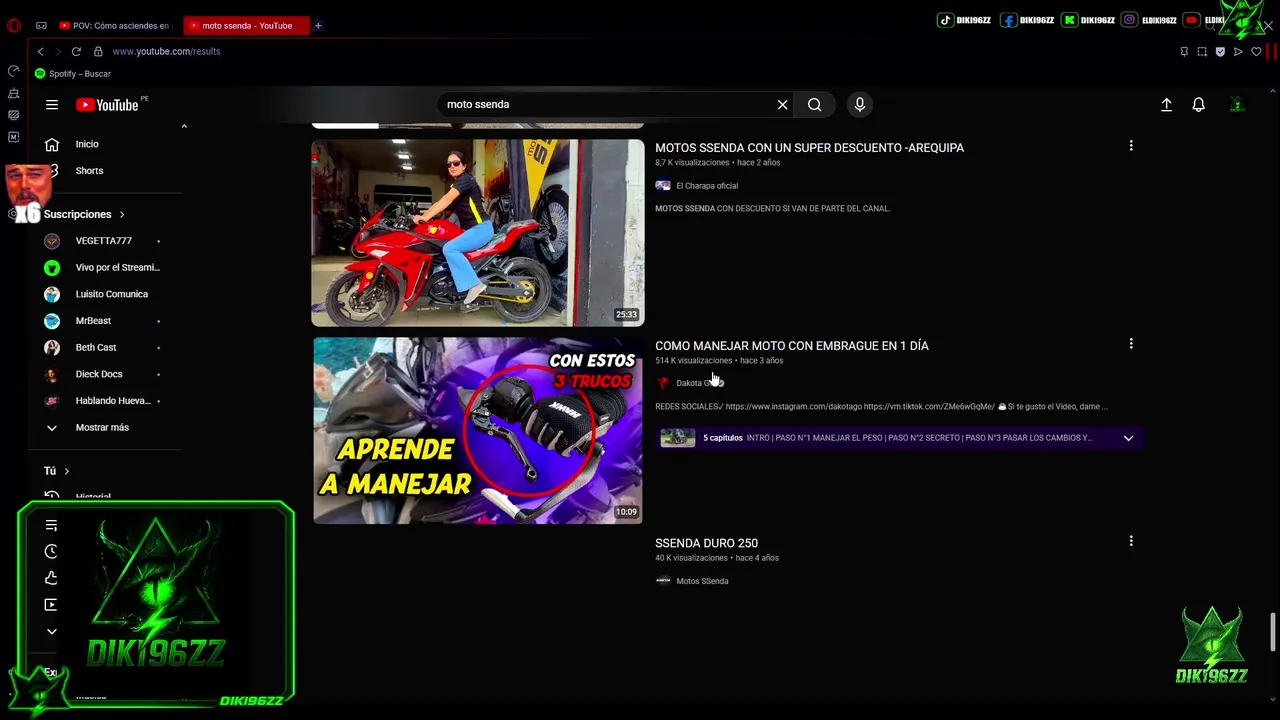The width and height of the screenshot is (1280, 720).
Task: Collapse sidebar using the small up caret
Action: 184,126
